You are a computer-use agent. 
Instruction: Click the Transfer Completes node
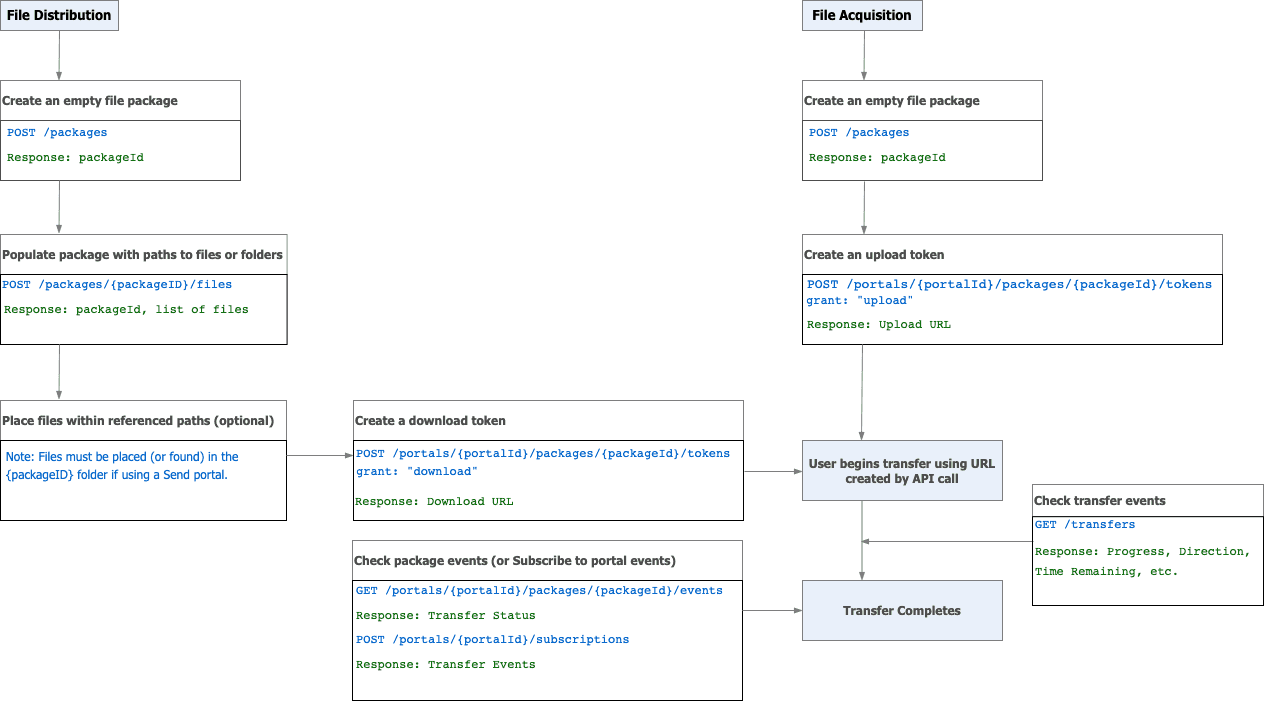[901, 610]
